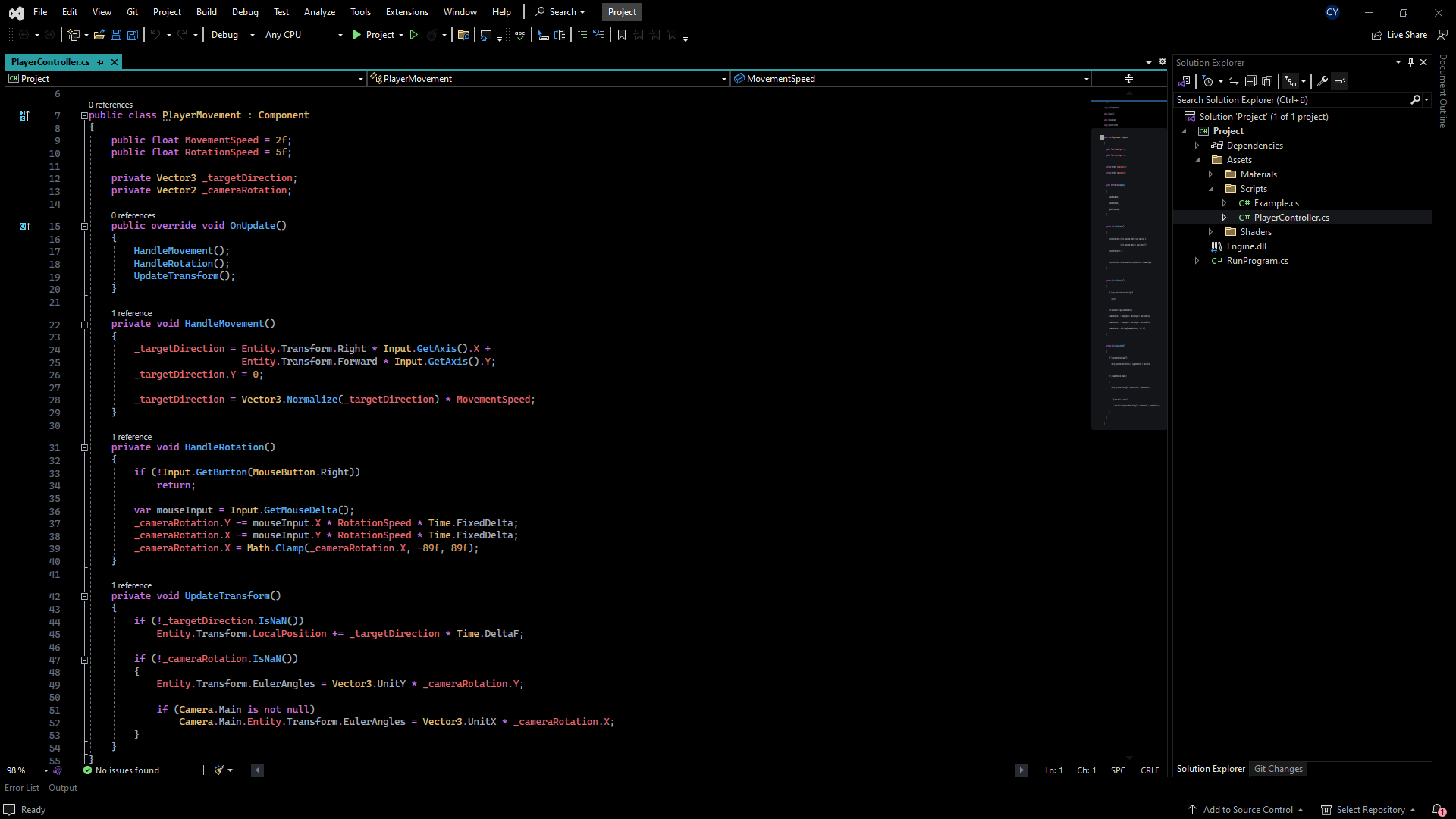Click the Open File folder icon
The height and width of the screenshot is (819, 1456).
[x=99, y=35]
